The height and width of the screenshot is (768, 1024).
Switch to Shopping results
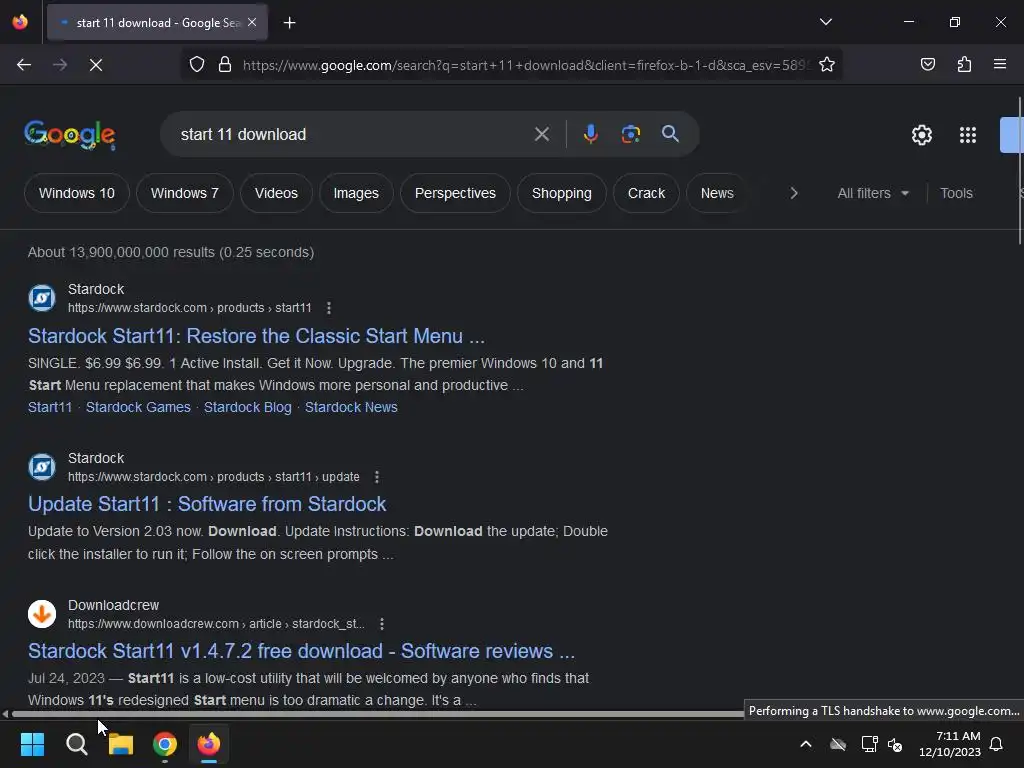click(562, 193)
